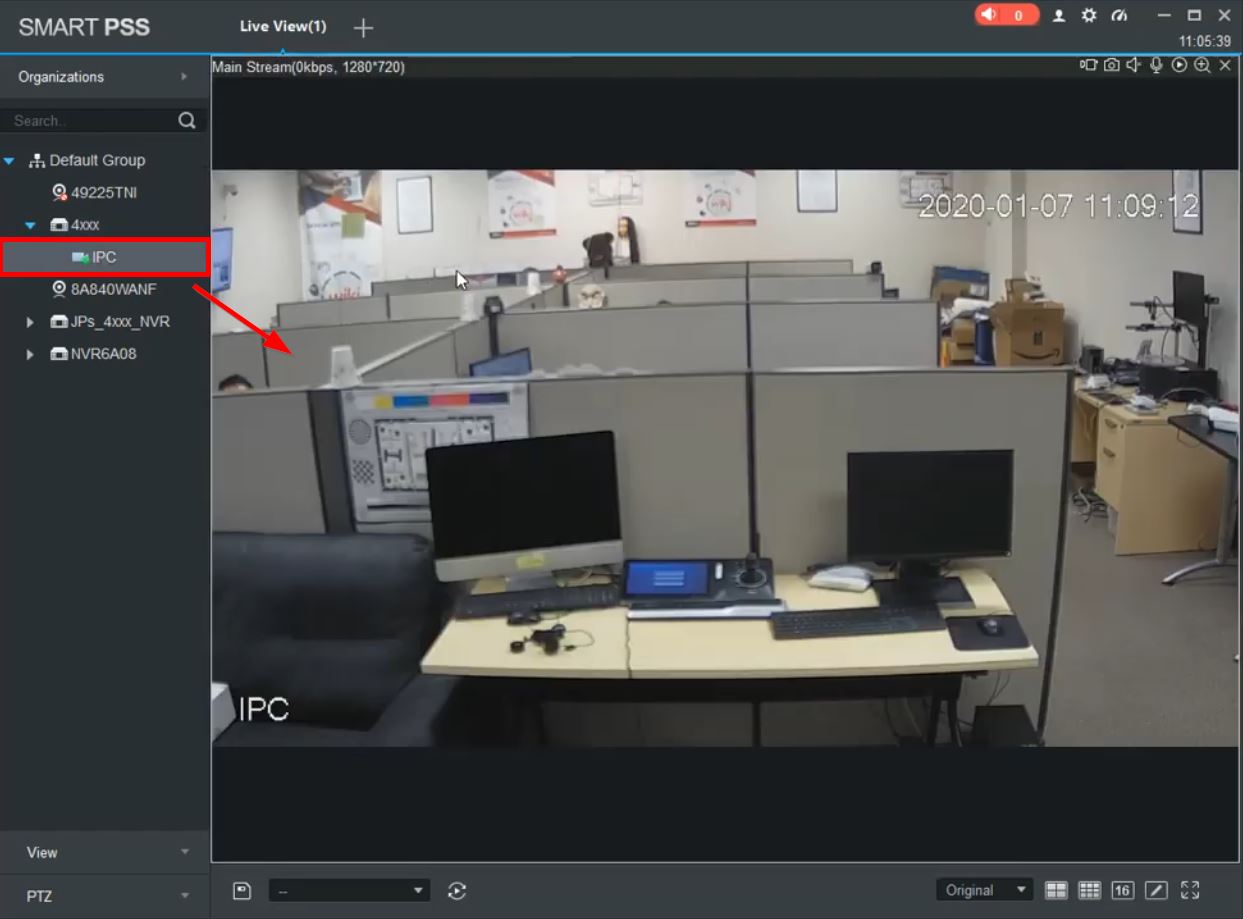Enable microphone talk for the camera

point(1156,65)
